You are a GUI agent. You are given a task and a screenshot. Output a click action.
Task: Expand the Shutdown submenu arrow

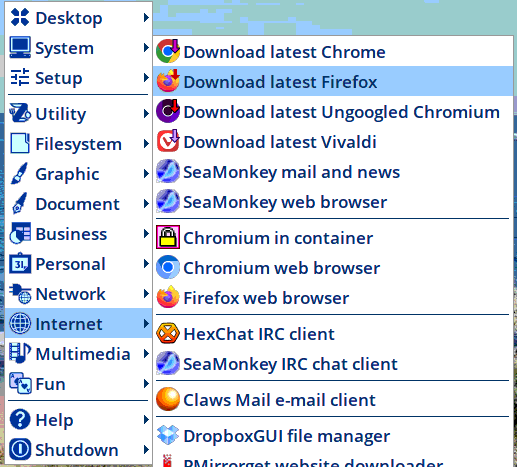[146, 449]
